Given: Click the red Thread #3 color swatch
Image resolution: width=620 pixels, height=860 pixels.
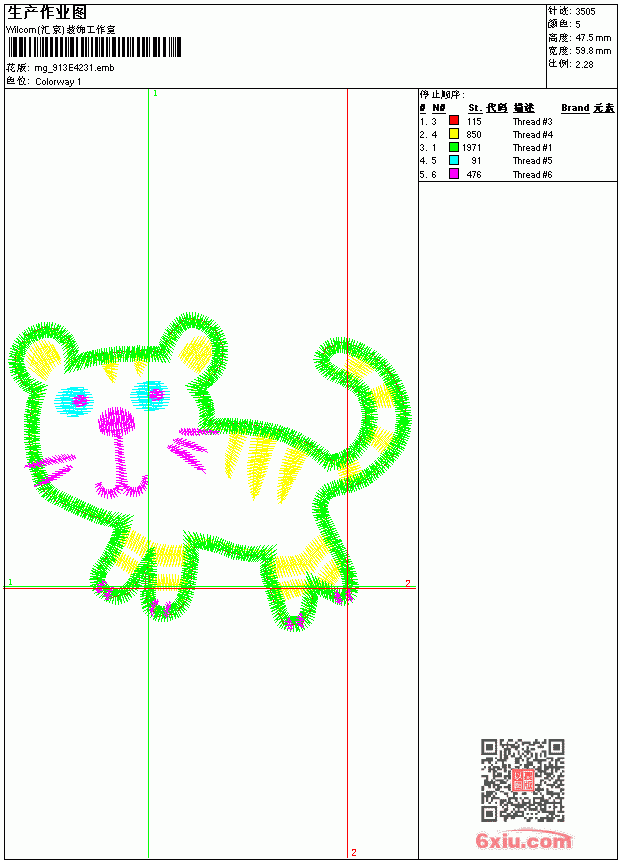Looking at the screenshot, I should click(x=454, y=120).
